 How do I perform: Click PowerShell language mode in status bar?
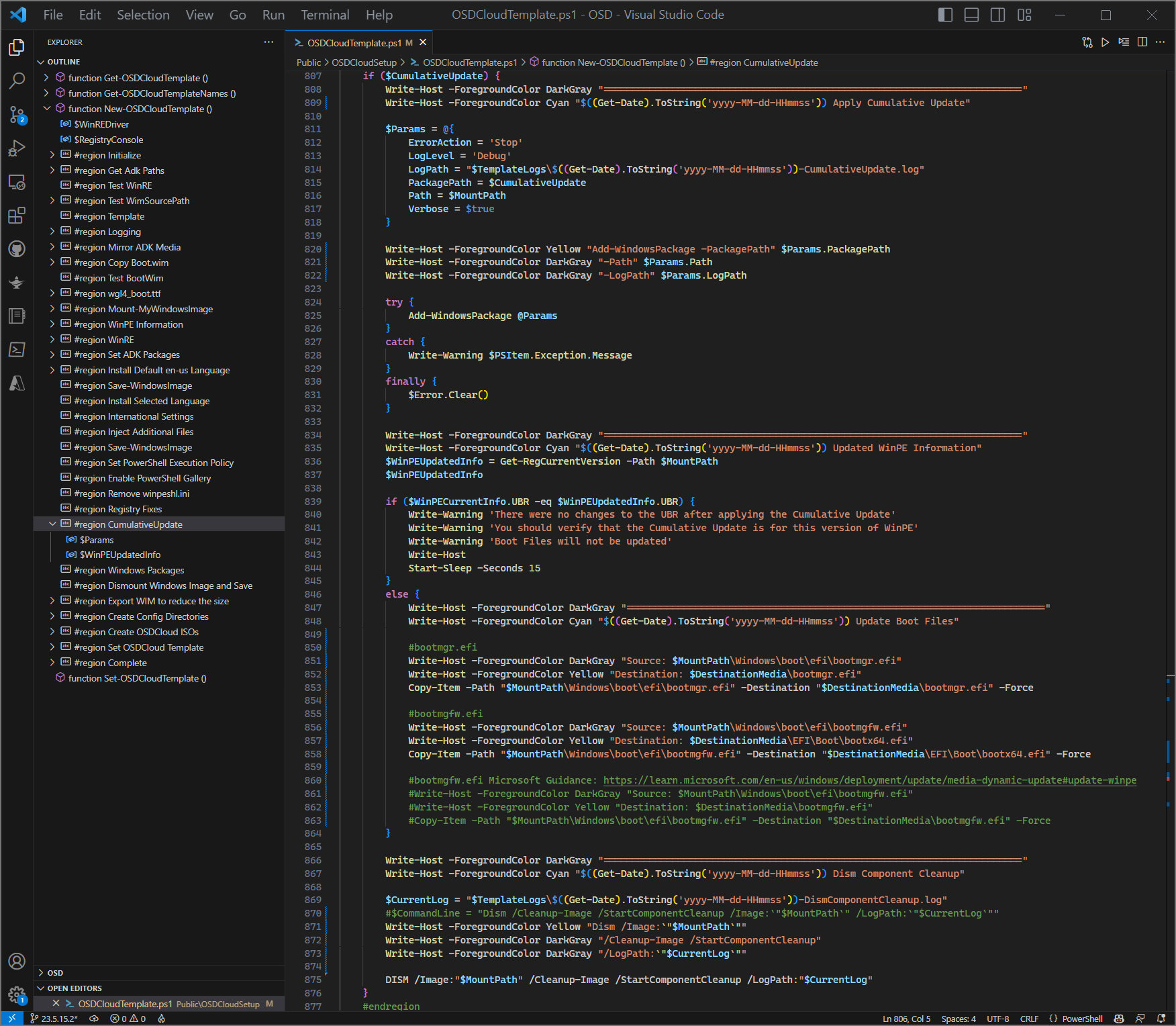[x=1081, y=1019]
